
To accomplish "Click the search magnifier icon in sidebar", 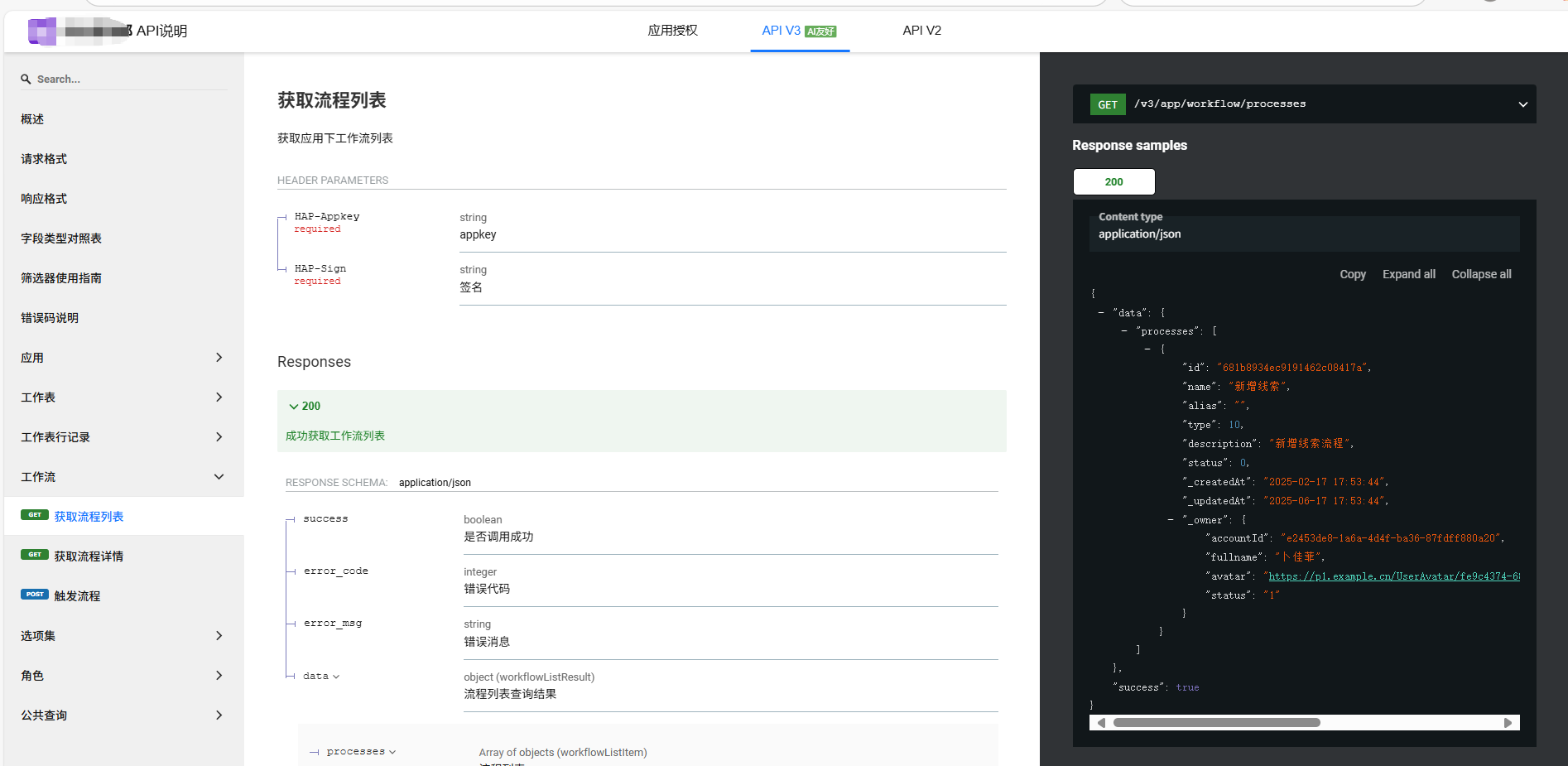I will (x=26, y=79).
